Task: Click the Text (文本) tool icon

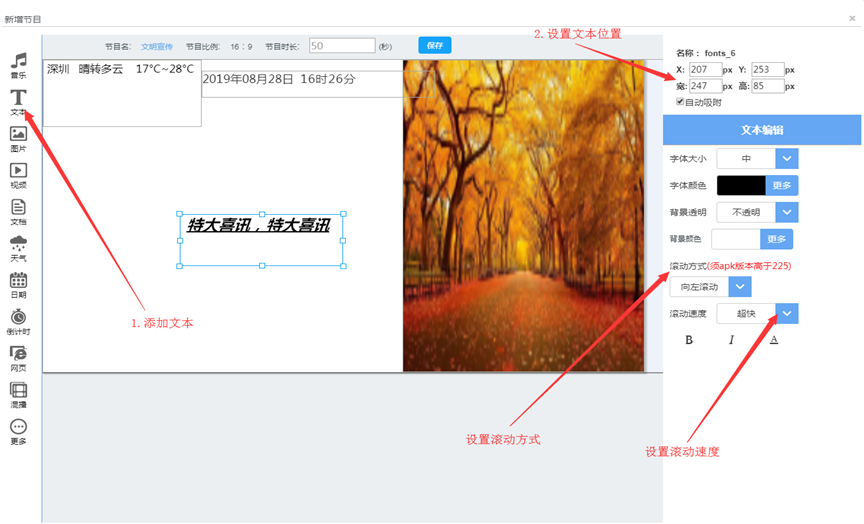Action: 18,100
